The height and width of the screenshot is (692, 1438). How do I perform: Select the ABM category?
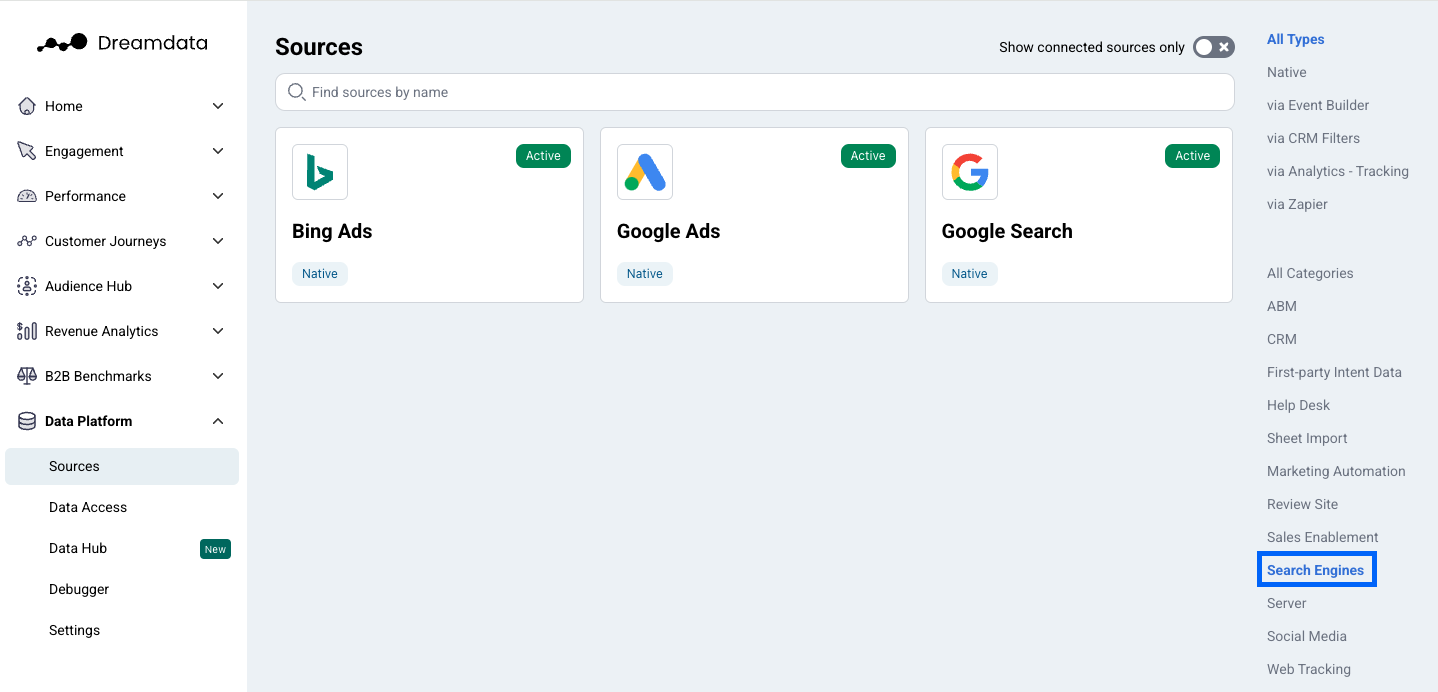coord(1282,306)
